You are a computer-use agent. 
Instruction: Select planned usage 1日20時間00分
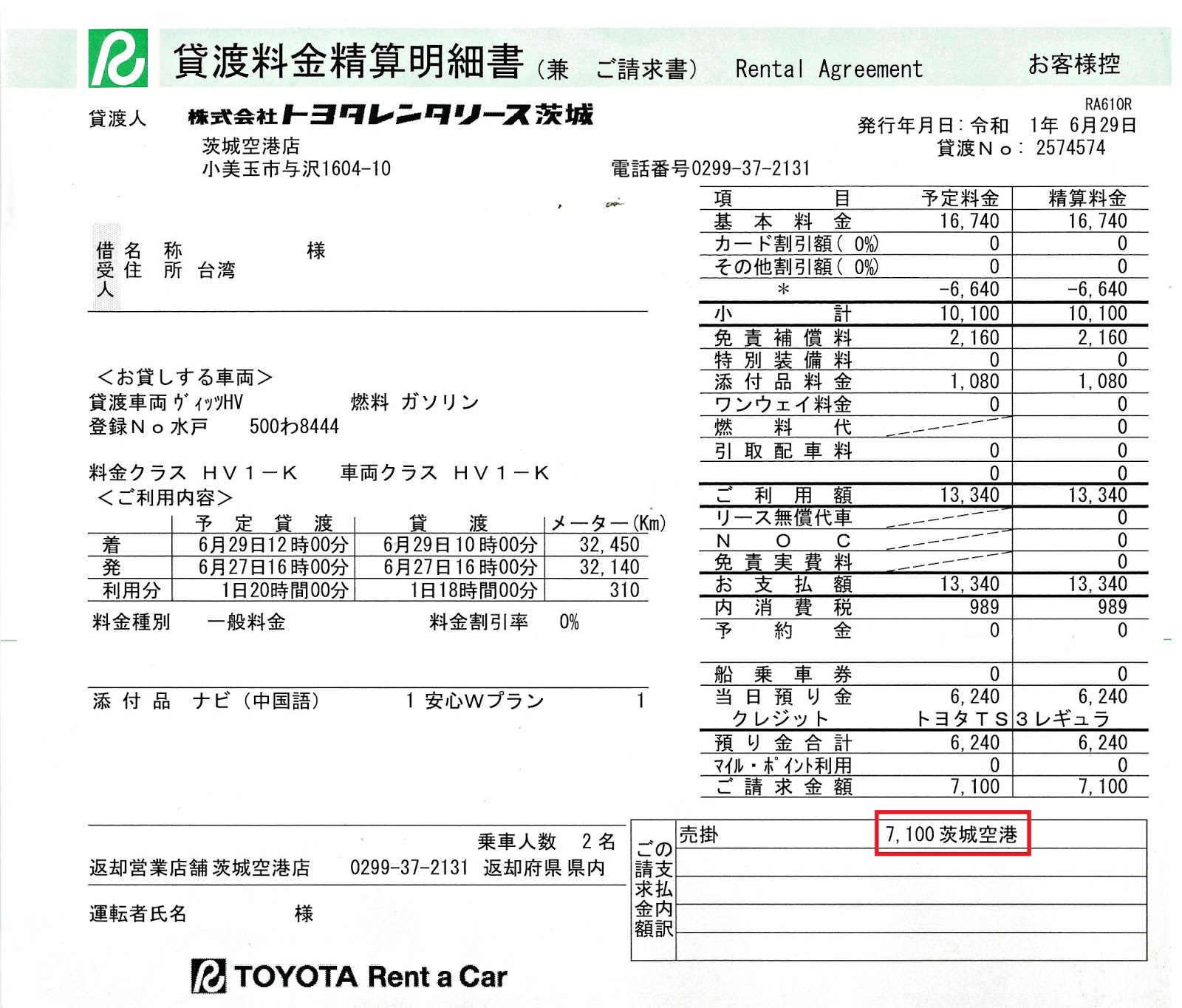point(284,590)
